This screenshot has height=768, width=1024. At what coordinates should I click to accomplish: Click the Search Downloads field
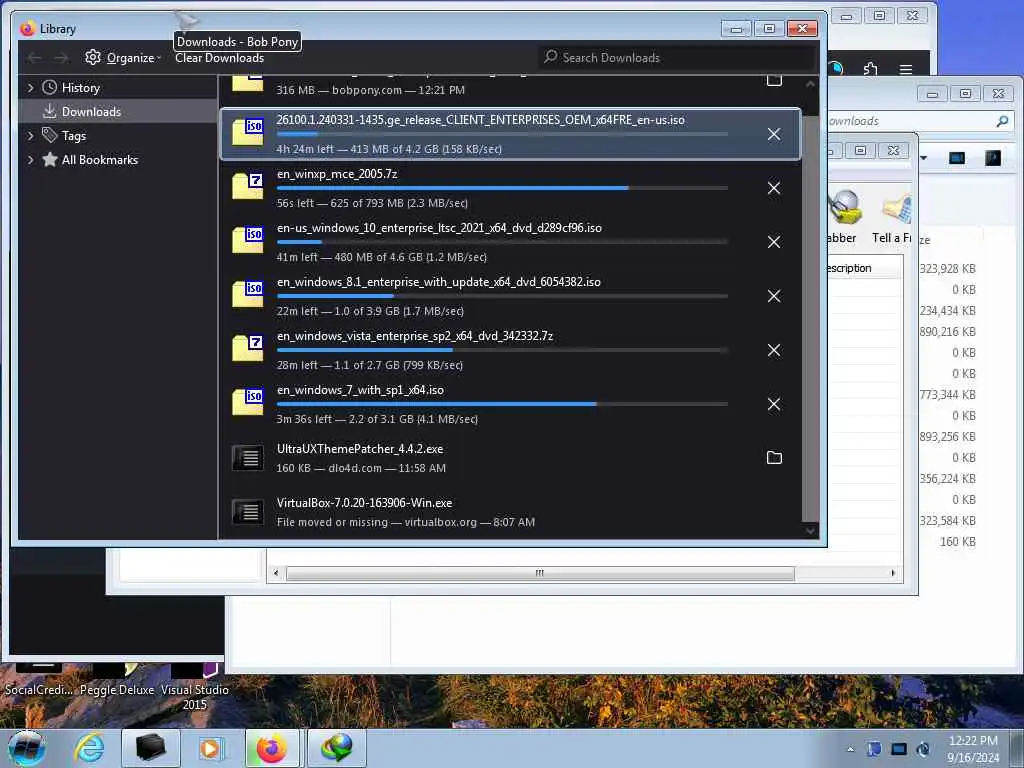[677, 58]
